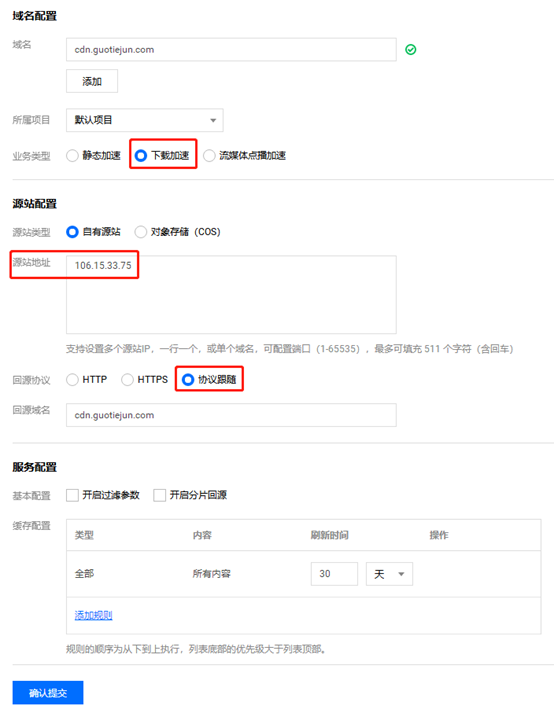554x717 pixels.
Task: Click the green domain validation checkmark icon
Action: (x=410, y=50)
